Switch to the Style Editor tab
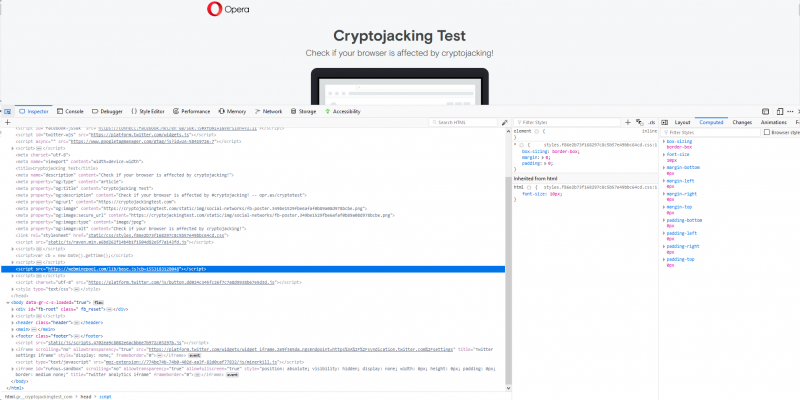The height and width of the screenshot is (400, 800). [x=148, y=111]
